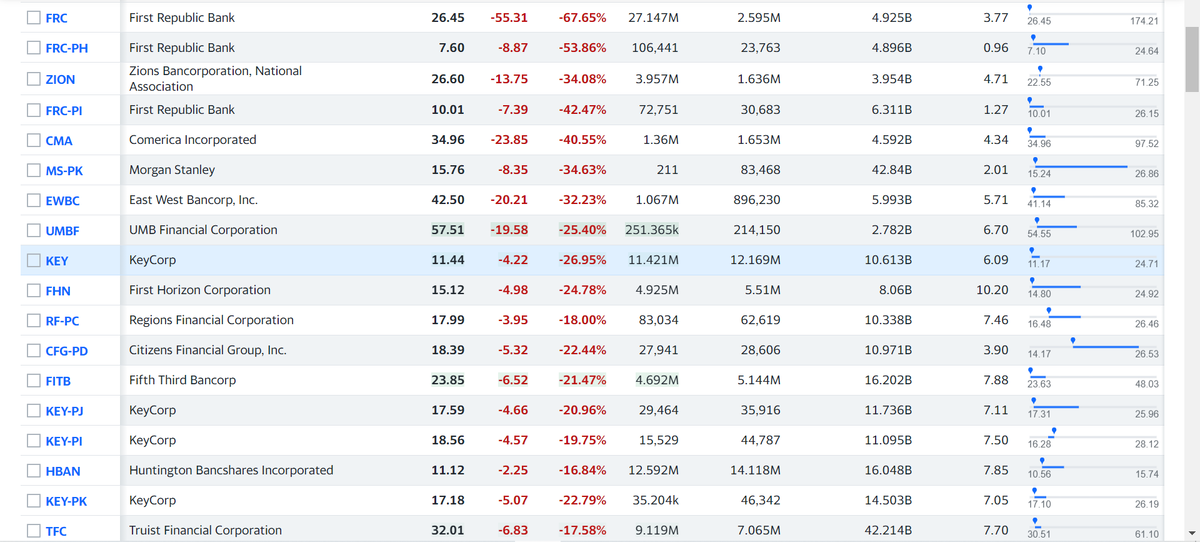Click the -67.65% change value
Image resolution: width=1200 pixels, height=542 pixels.
[582, 18]
